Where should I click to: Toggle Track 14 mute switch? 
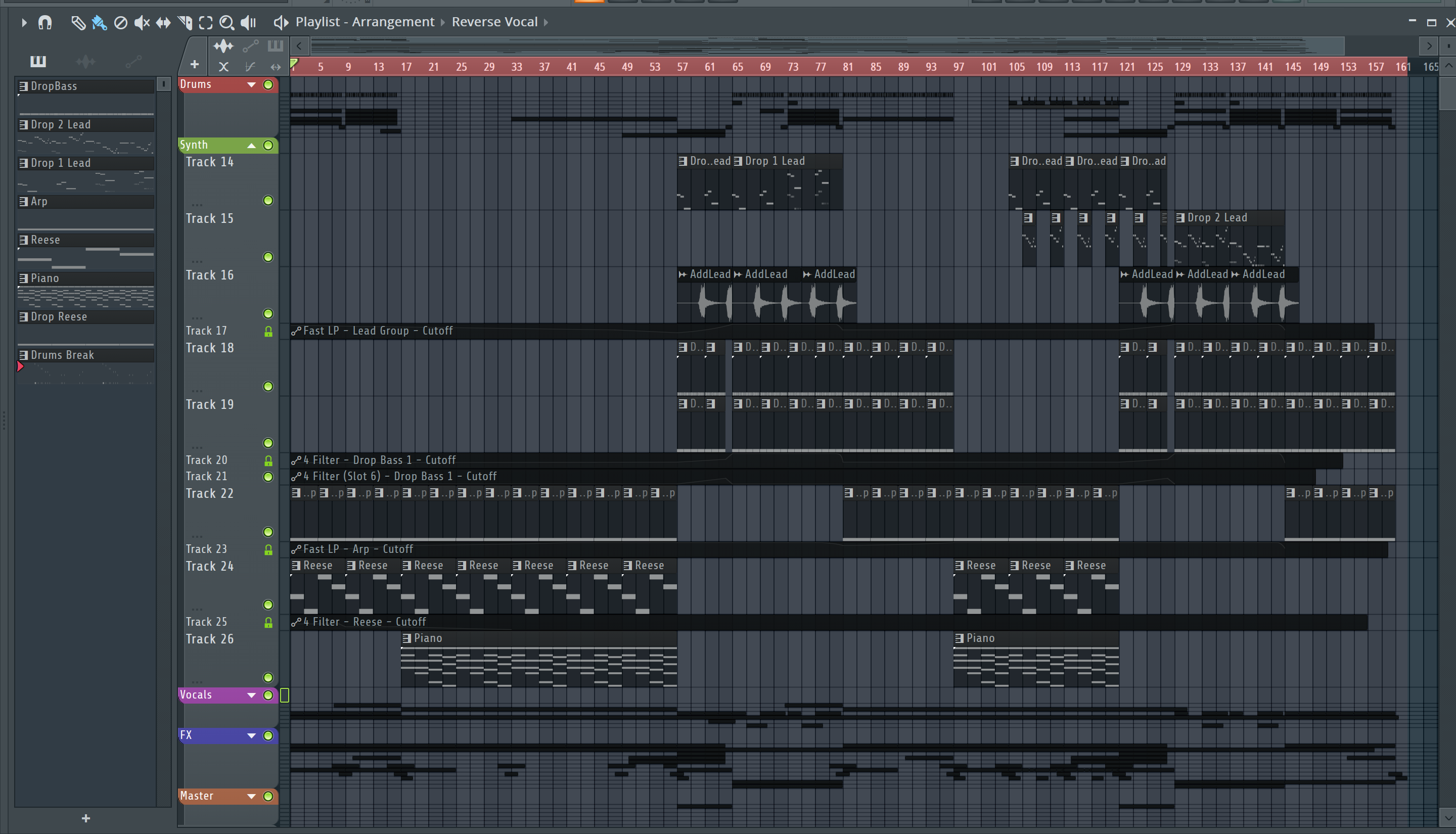point(268,201)
